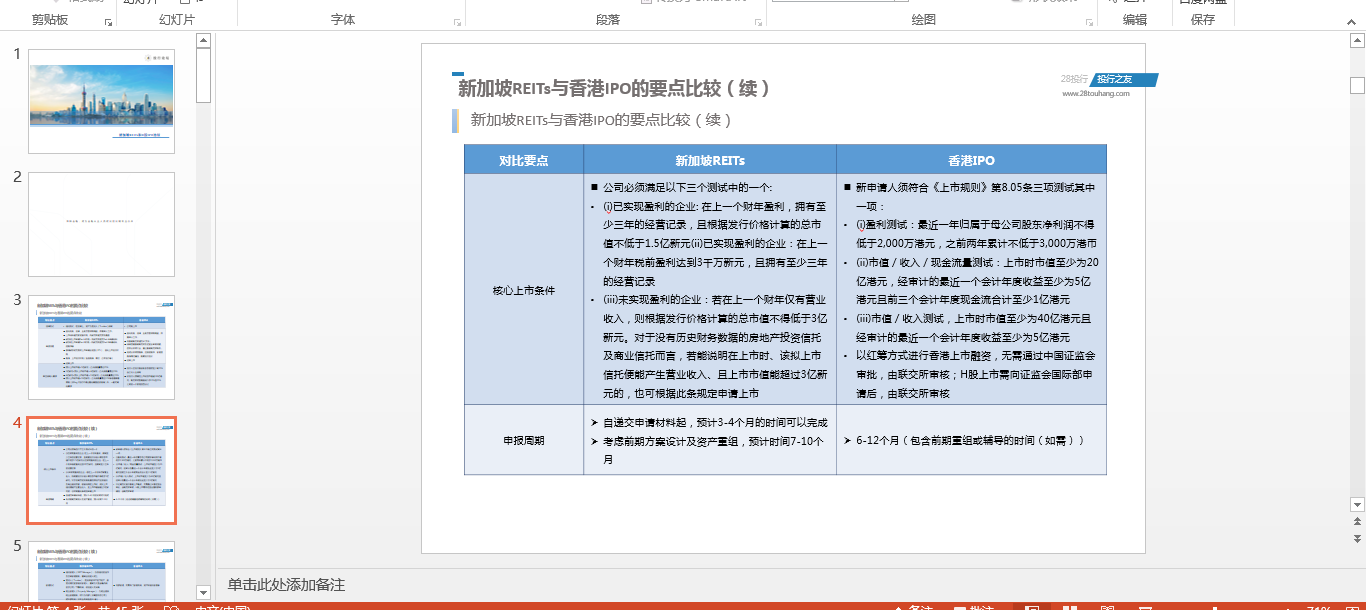Select the '新加坡REITs' table header cell
The height and width of the screenshot is (610, 1366).
(710, 160)
